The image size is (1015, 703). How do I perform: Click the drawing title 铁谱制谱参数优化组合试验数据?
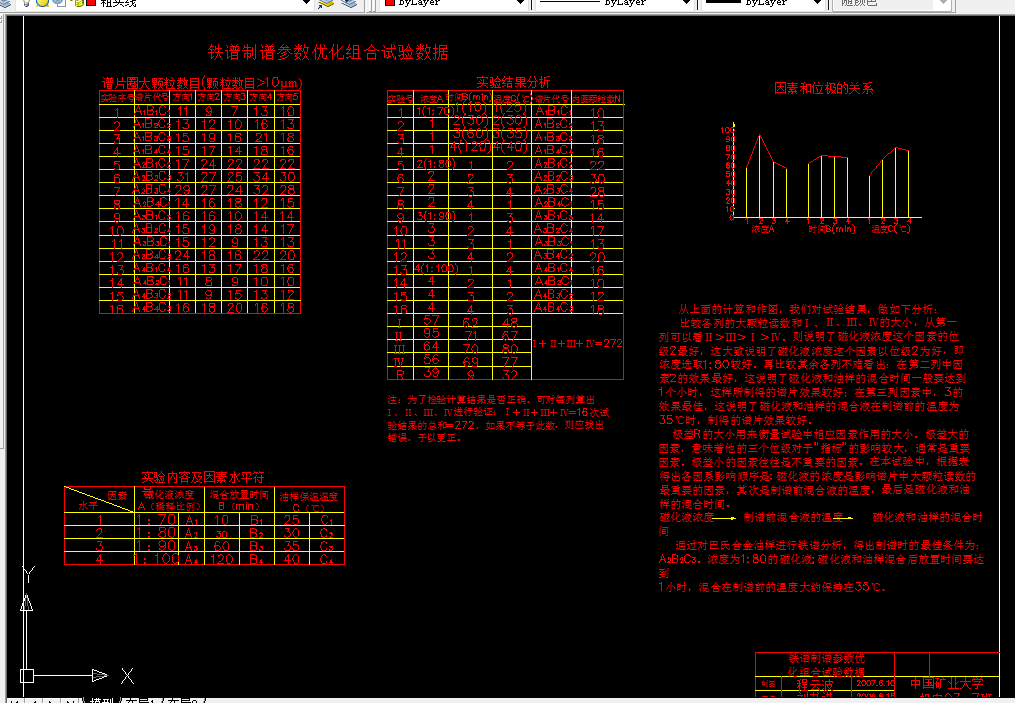point(328,52)
